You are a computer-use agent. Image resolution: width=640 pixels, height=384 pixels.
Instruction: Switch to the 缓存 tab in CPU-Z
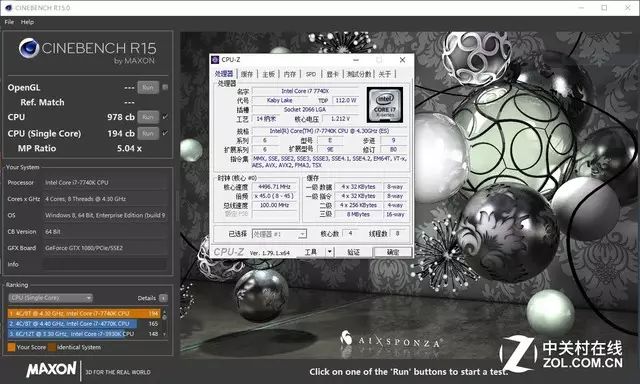pos(247,74)
